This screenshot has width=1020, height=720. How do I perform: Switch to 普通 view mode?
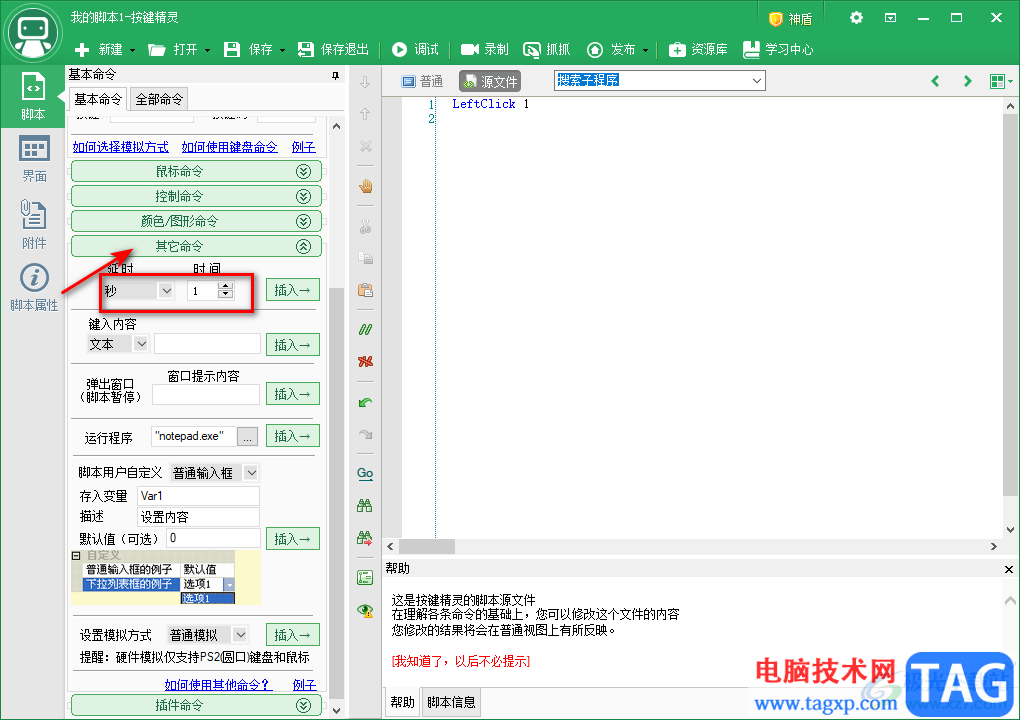click(422, 81)
